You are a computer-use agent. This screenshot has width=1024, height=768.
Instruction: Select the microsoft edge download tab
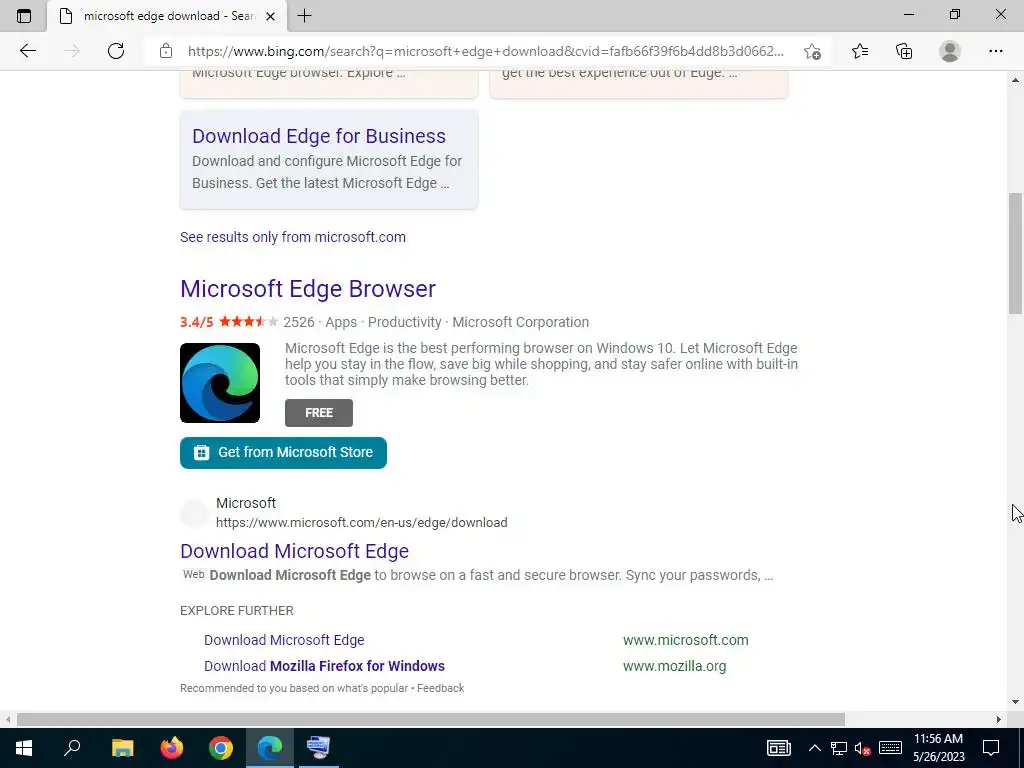pyautogui.click(x=167, y=16)
